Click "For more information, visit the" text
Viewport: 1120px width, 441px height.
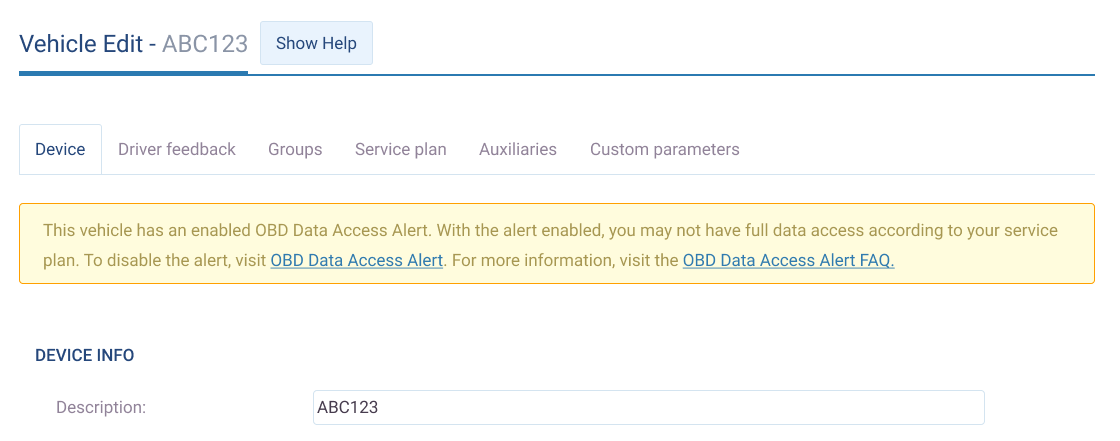coord(564,261)
